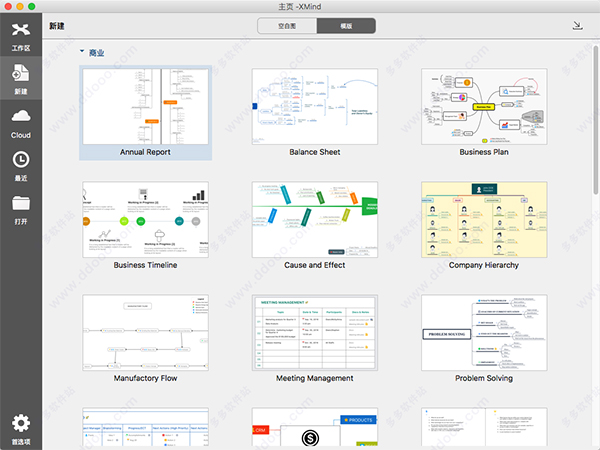The height and width of the screenshot is (450, 600).
Task: Click the yellow minimize window button
Action: pos(20,7)
